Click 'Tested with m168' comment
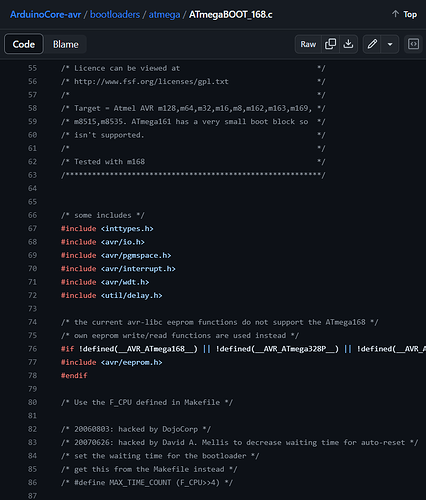 tap(109, 162)
